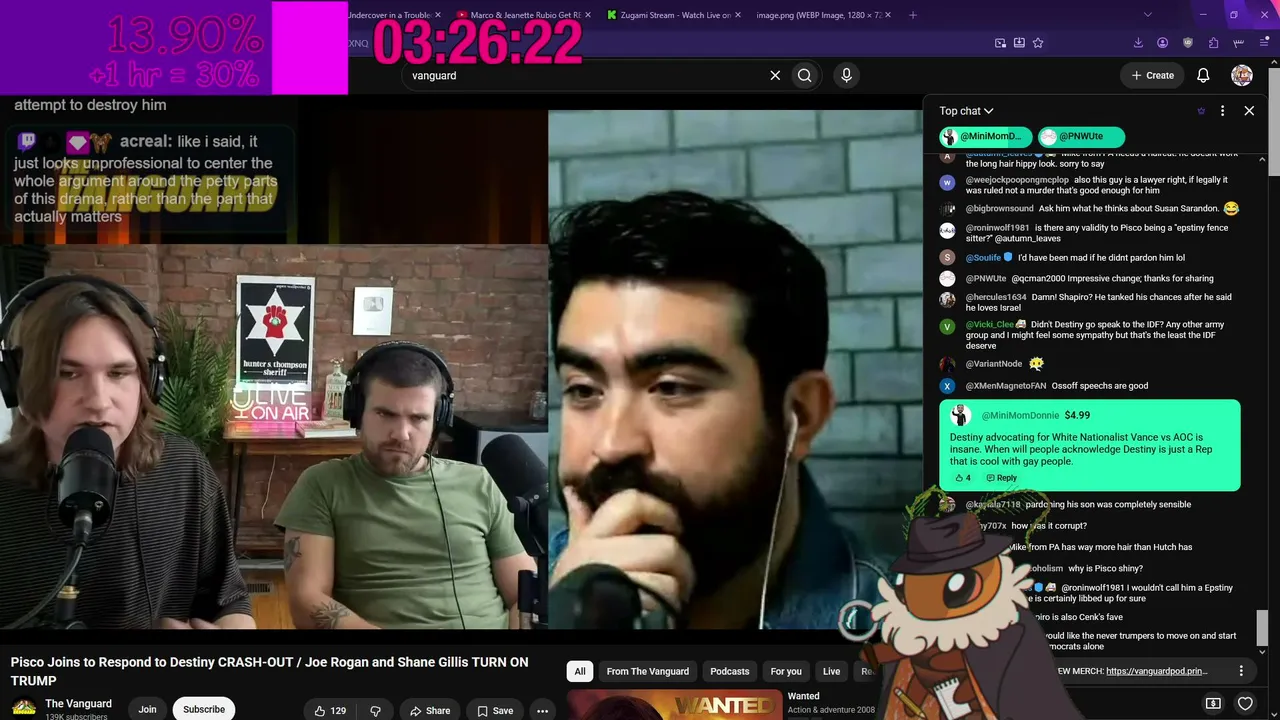This screenshot has height=720, width=1280.
Task: Open live chat more options menu
Action: pyautogui.click(x=1222, y=111)
